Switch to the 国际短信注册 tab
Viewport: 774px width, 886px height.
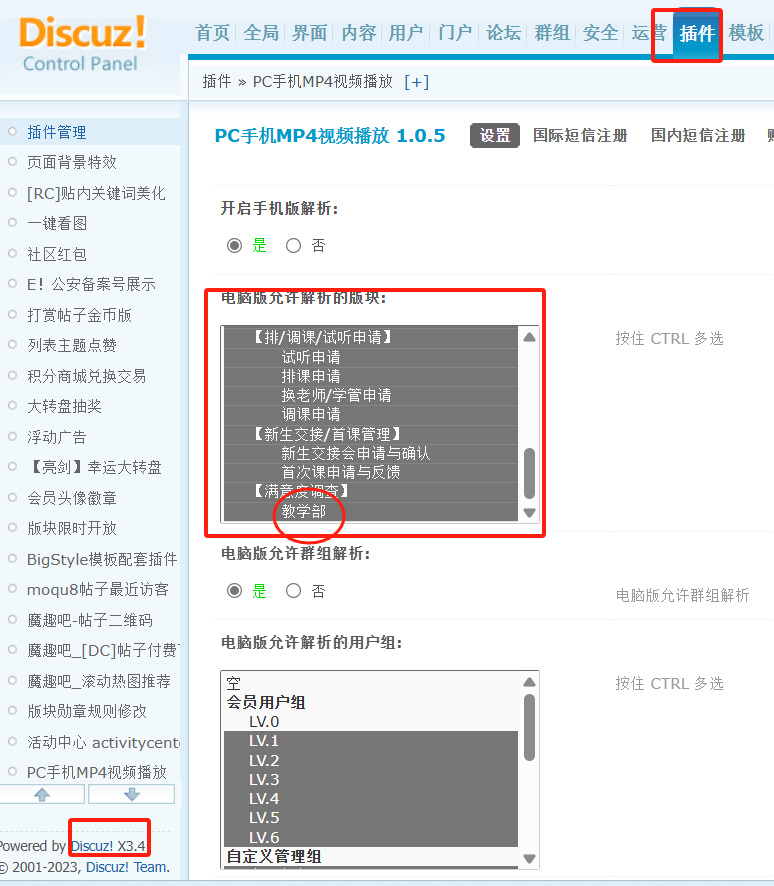click(580, 136)
